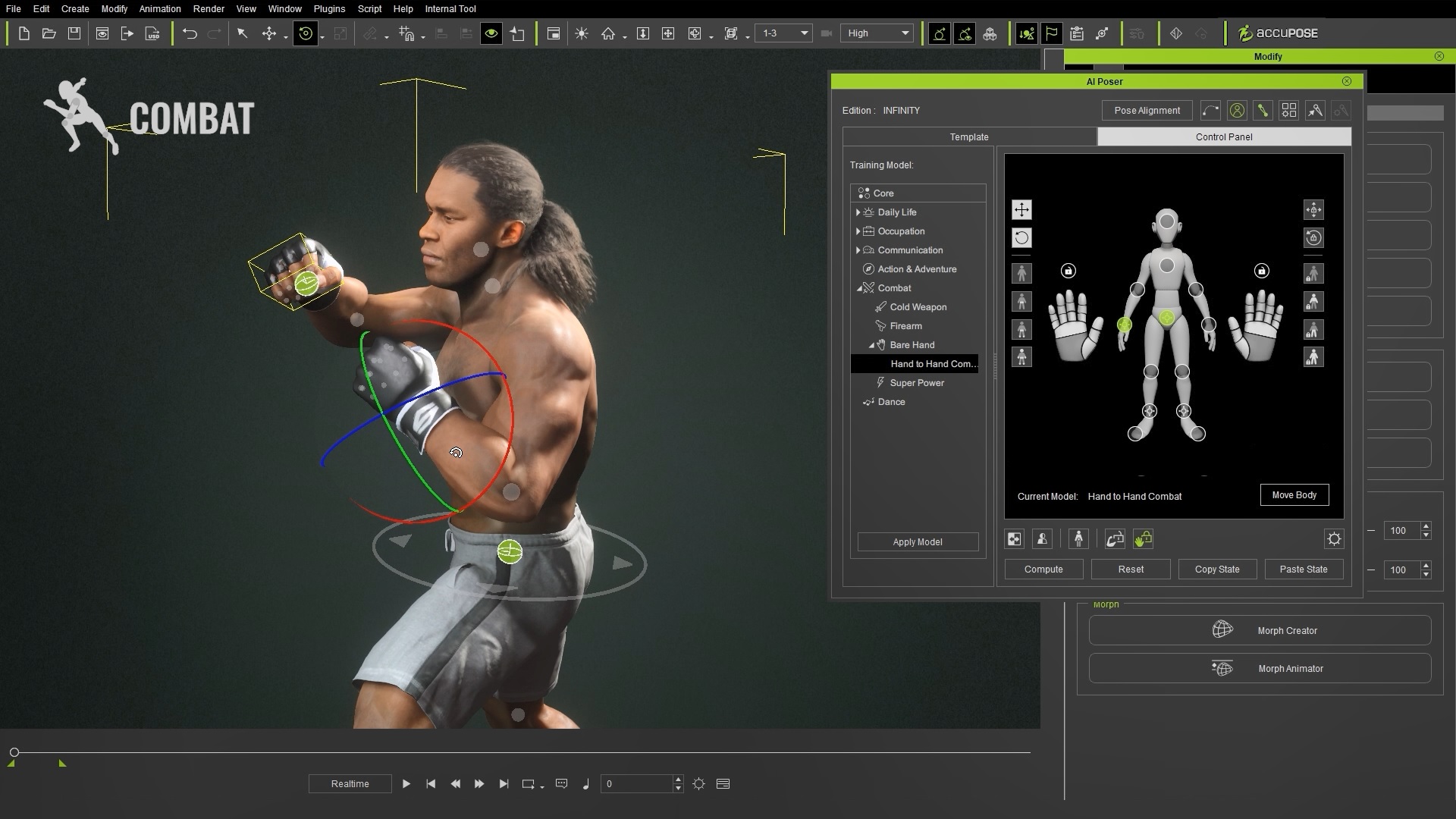The width and height of the screenshot is (1456, 819).
Task: Open AI Poser settings gear icon
Action: pos(1334,539)
